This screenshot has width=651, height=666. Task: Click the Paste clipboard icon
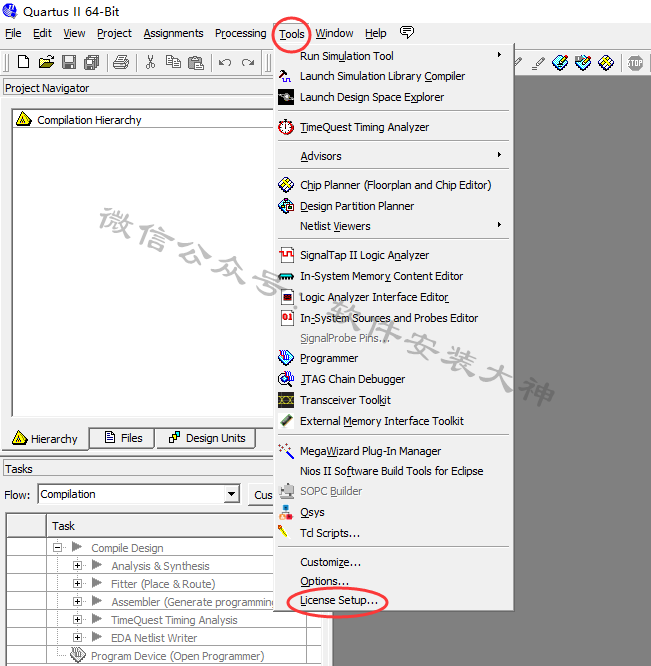point(196,62)
